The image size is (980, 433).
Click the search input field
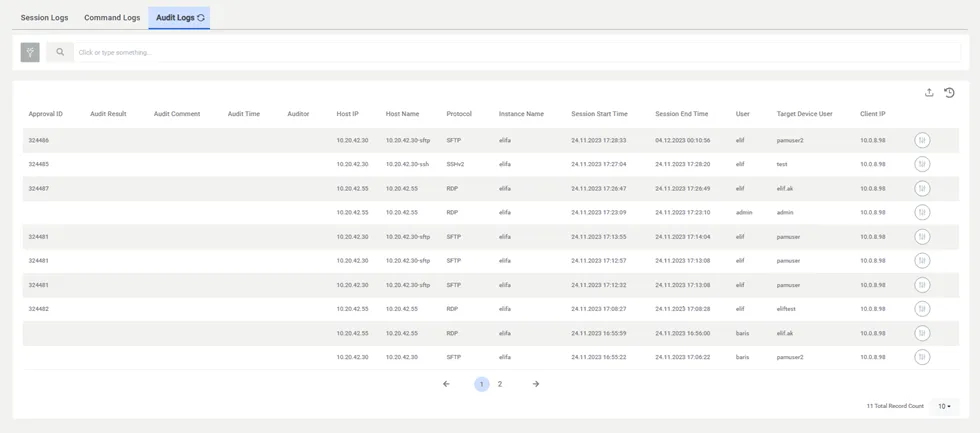point(518,52)
